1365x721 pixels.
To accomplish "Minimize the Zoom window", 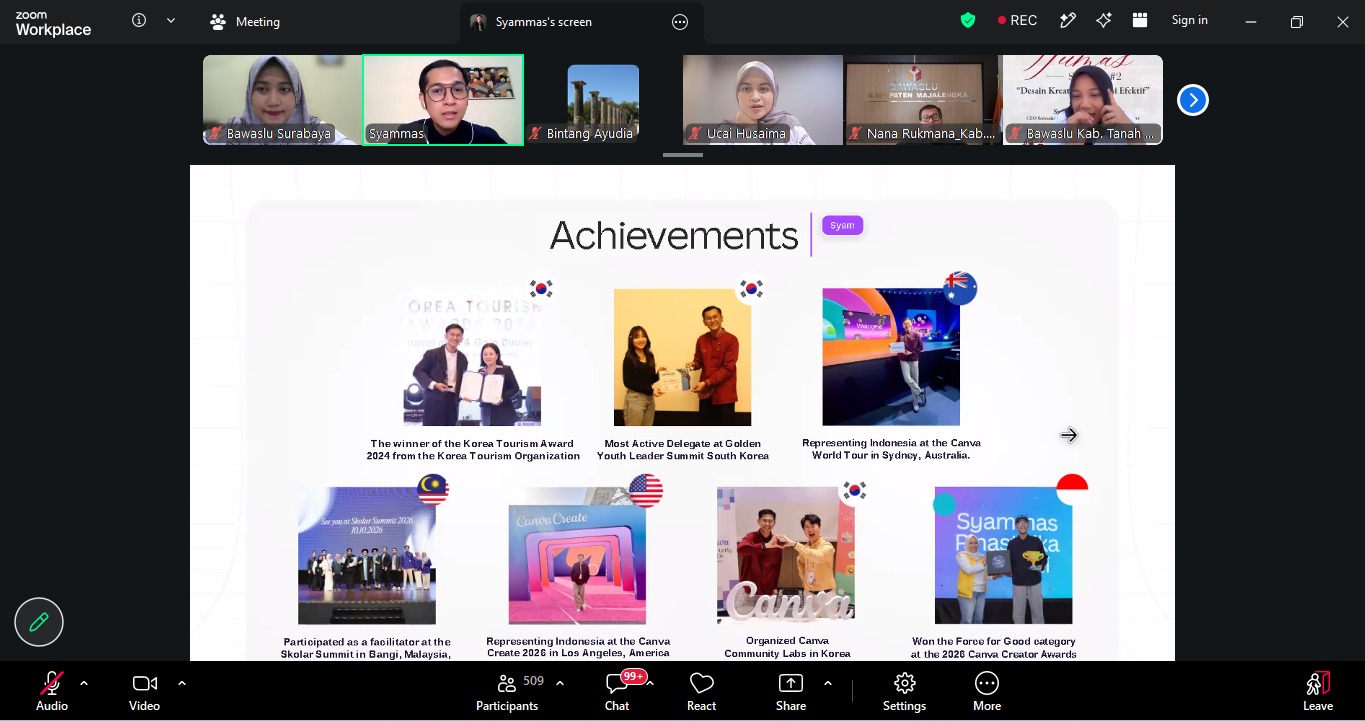I will [x=1251, y=21].
